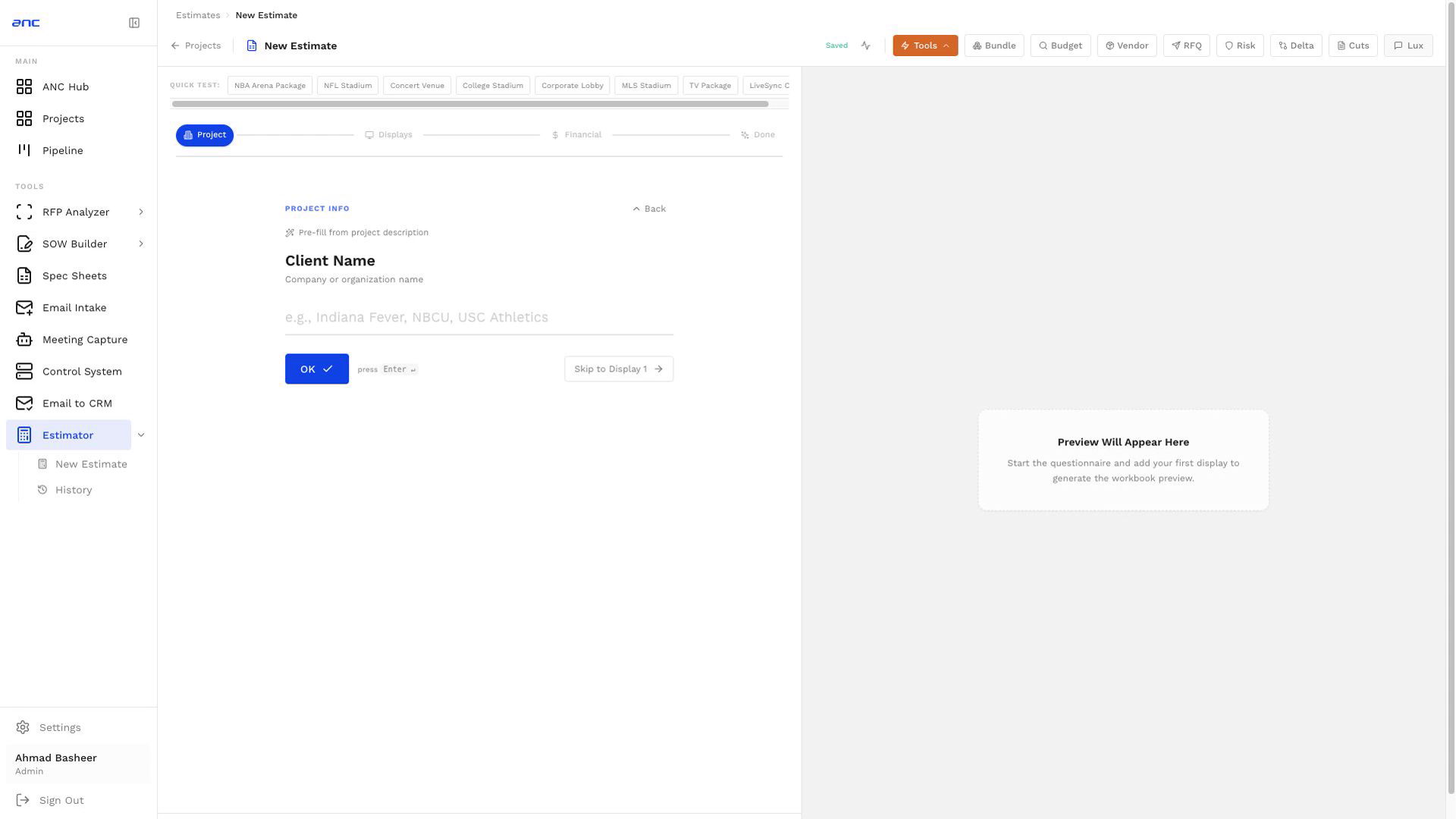The image size is (1456, 819).
Task: Collapse the Estimator submenu chevron
Action: [x=141, y=435]
